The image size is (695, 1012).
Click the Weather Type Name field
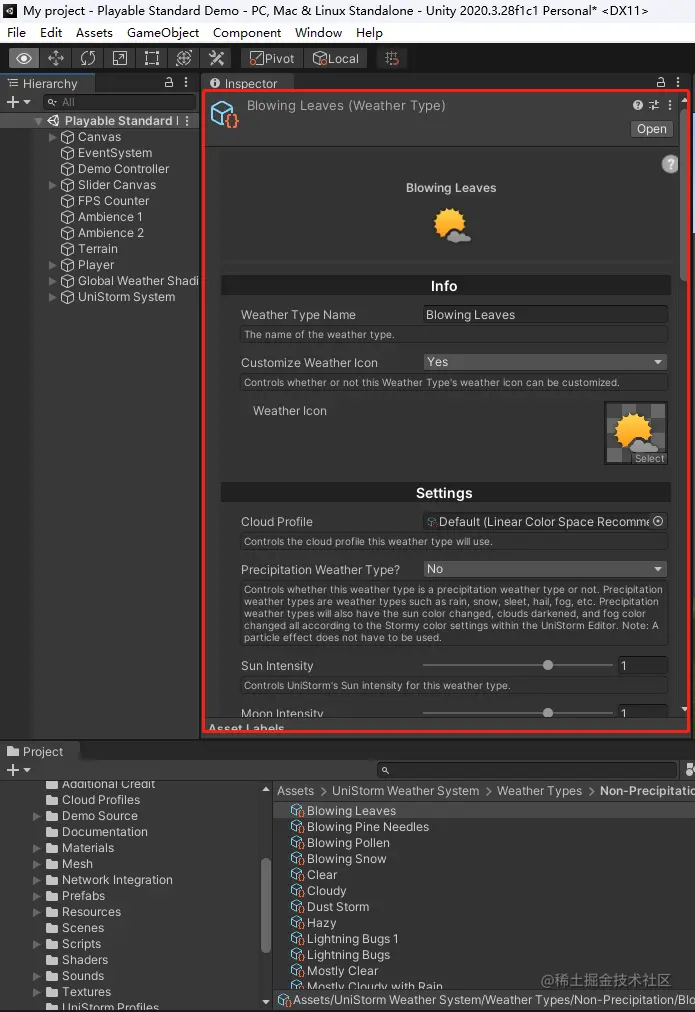tap(545, 314)
